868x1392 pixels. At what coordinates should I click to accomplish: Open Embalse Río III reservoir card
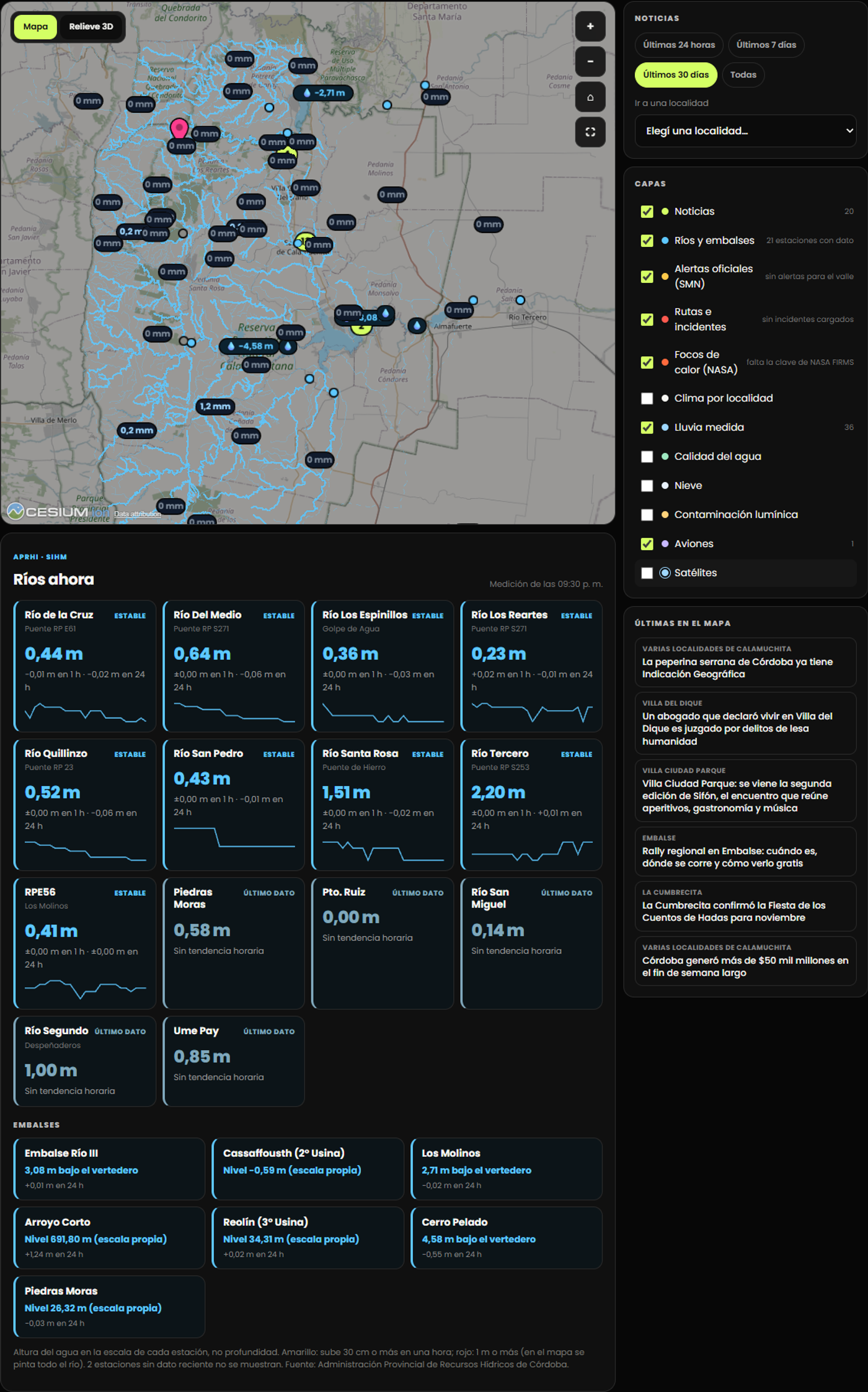(109, 1169)
